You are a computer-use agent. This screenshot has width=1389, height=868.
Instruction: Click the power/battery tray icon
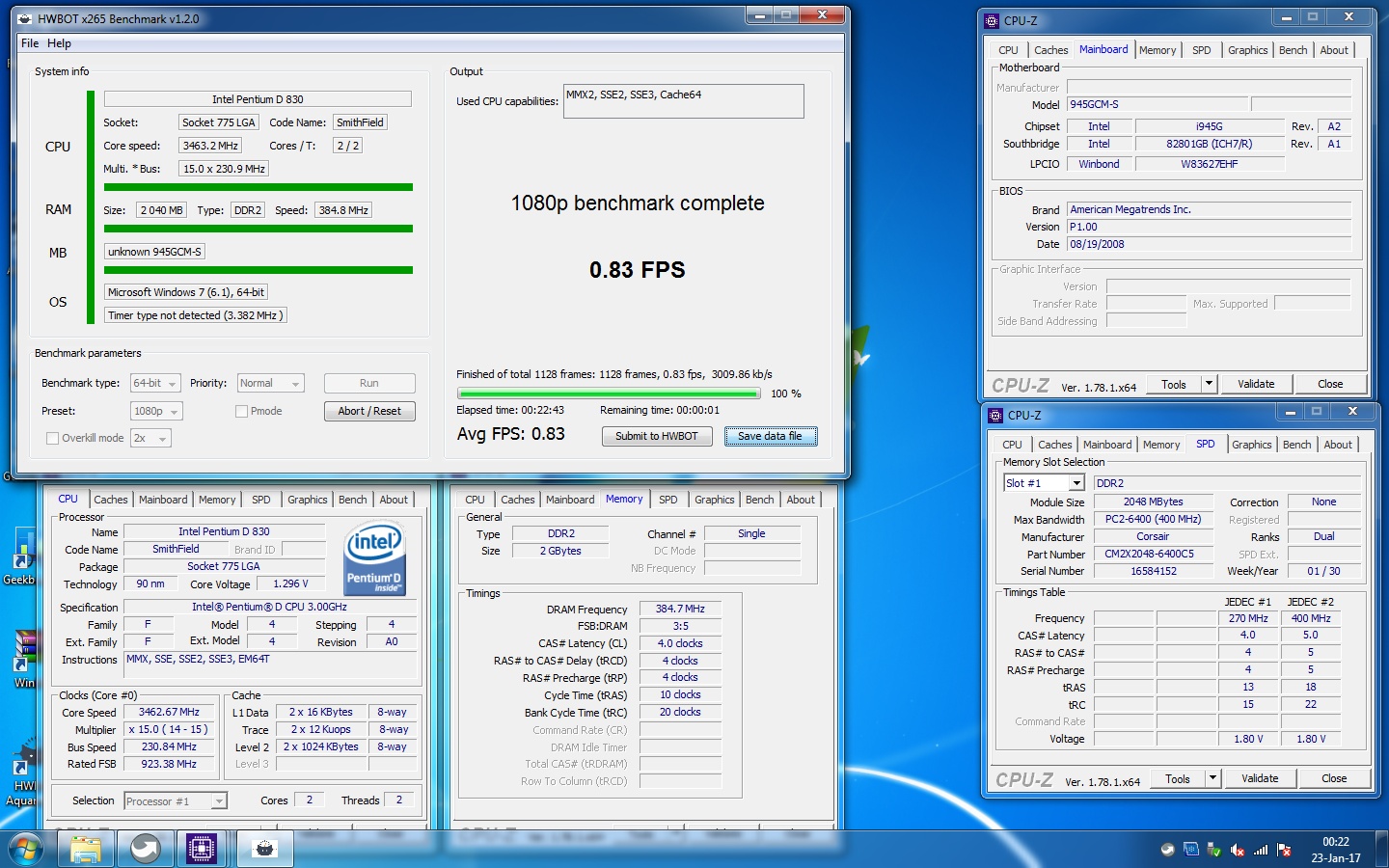point(1214,850)
